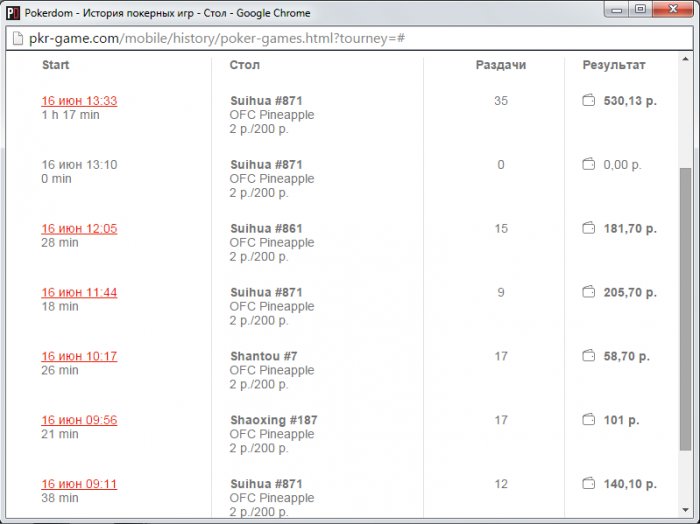Image resolution: width=700 pixels, height=524 pixels.
Task: Open the 16 июн 11:44 game link
Action: (x=79, y=292)
